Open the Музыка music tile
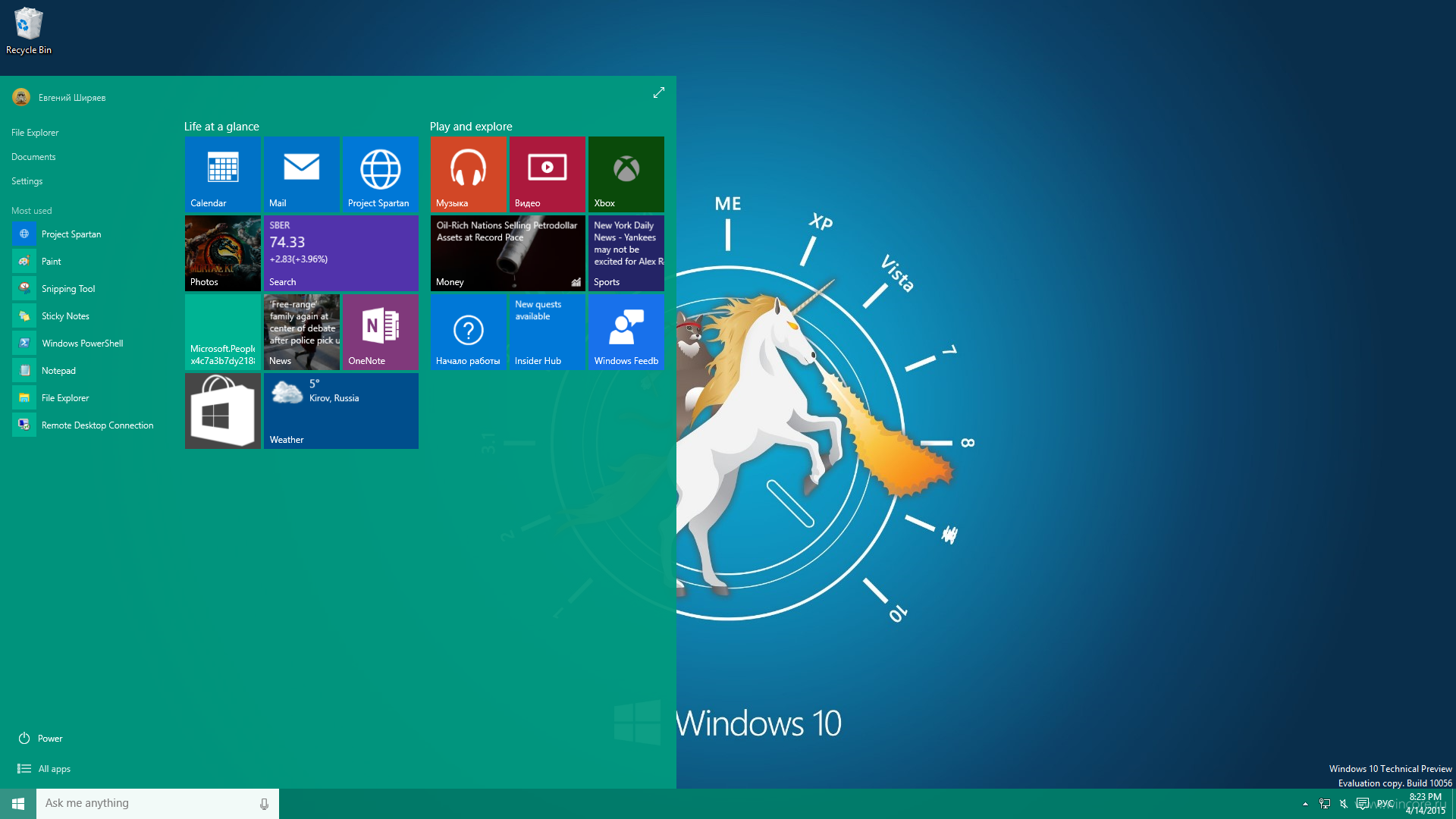Viewport: 1456px width, 819px height. (468, 174)
